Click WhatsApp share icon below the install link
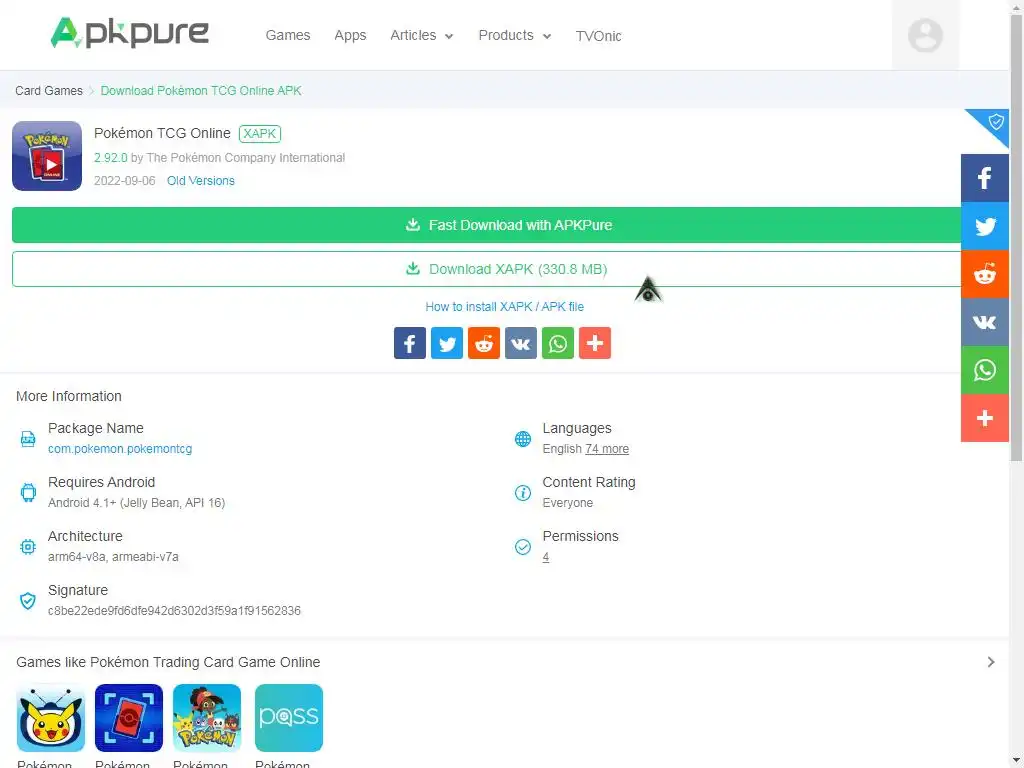Image resolution: width=1024 pixels, height=768 pixels. click(558, 343)
